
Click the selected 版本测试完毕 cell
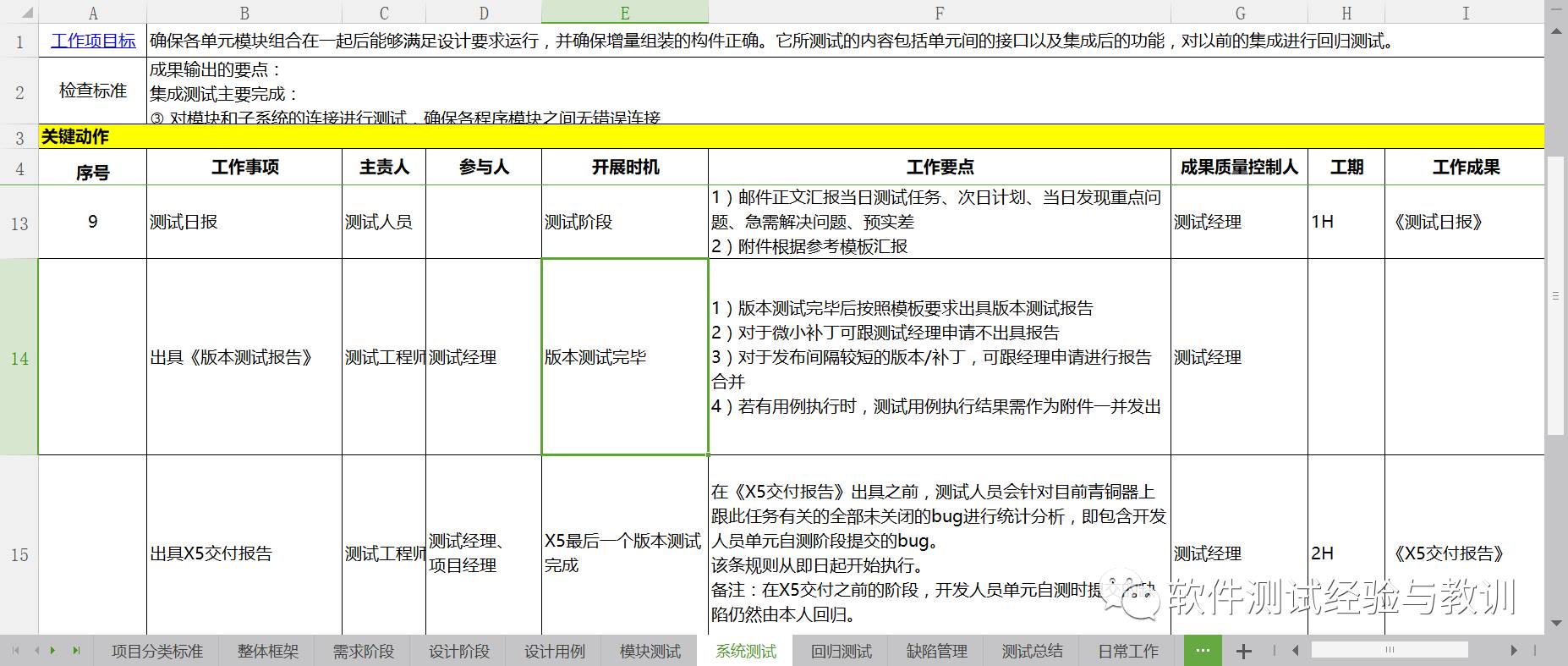625,357
